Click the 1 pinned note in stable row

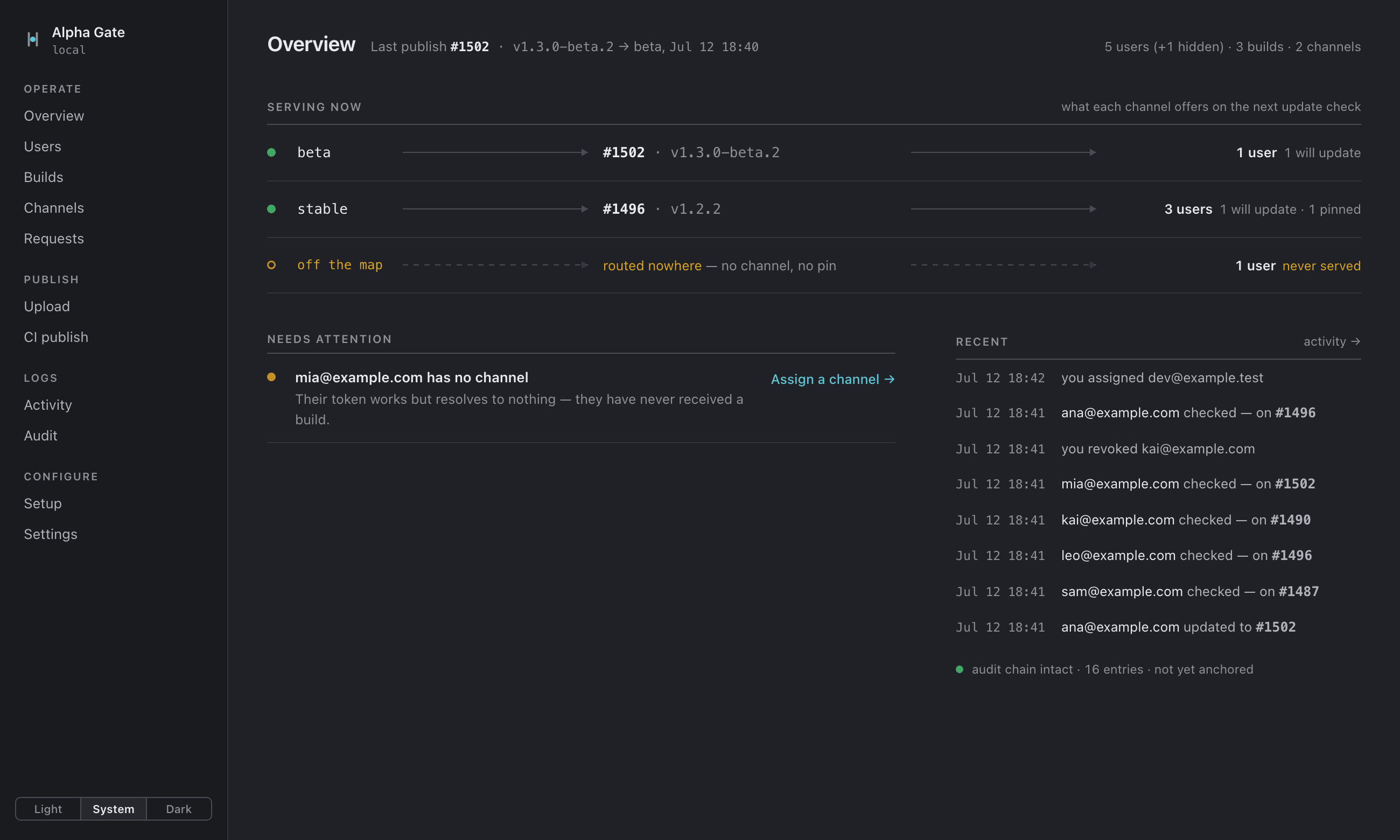(1334, 209)
